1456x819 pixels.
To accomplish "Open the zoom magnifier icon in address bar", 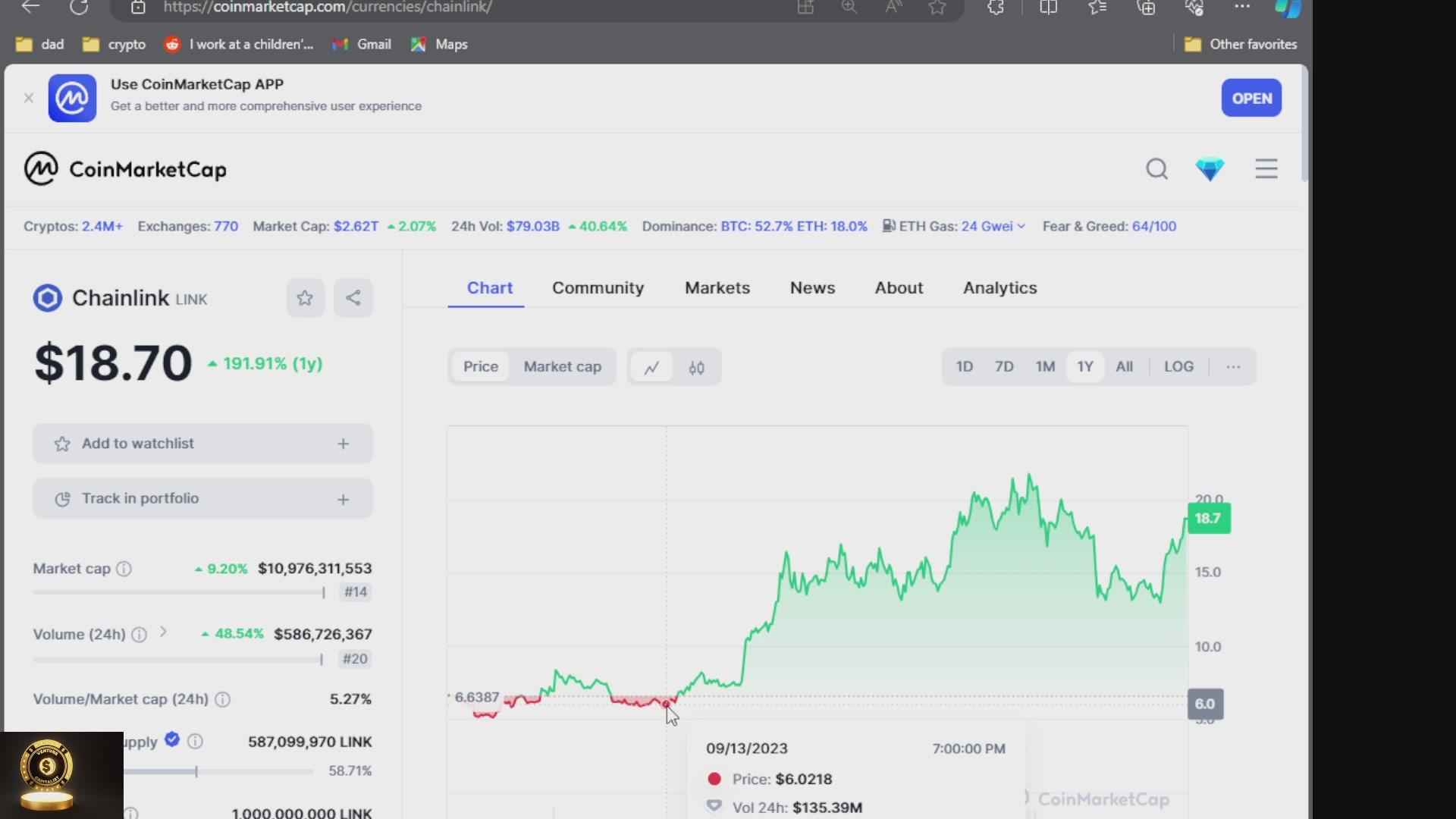I will [849, 7].
